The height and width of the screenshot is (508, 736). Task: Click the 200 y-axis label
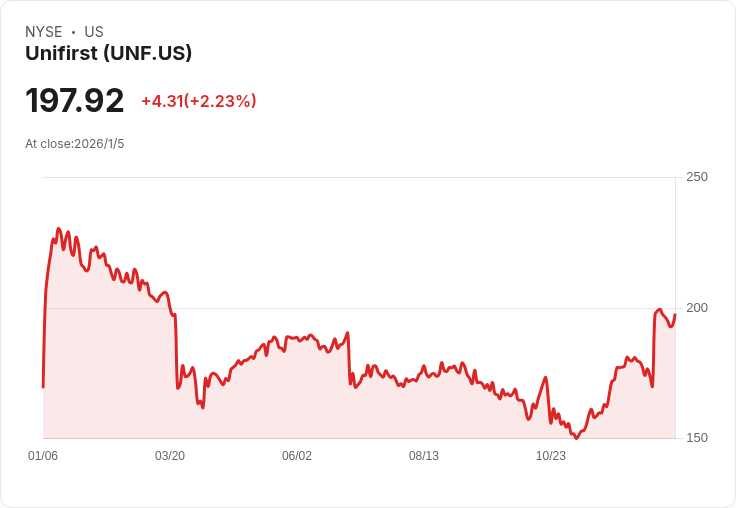pyautogui.click(x=696, y=307)
